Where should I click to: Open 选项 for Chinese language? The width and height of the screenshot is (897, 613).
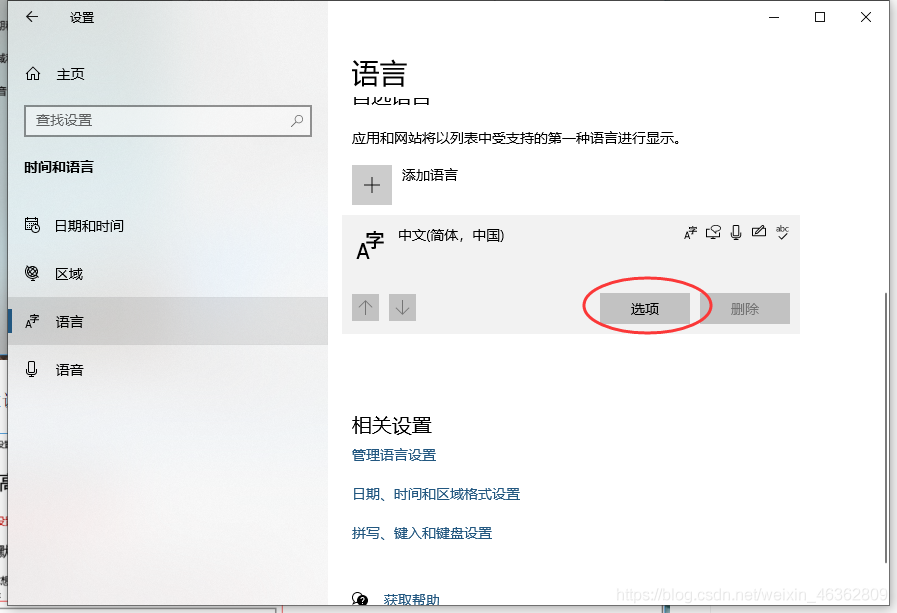tap(645, 309)
